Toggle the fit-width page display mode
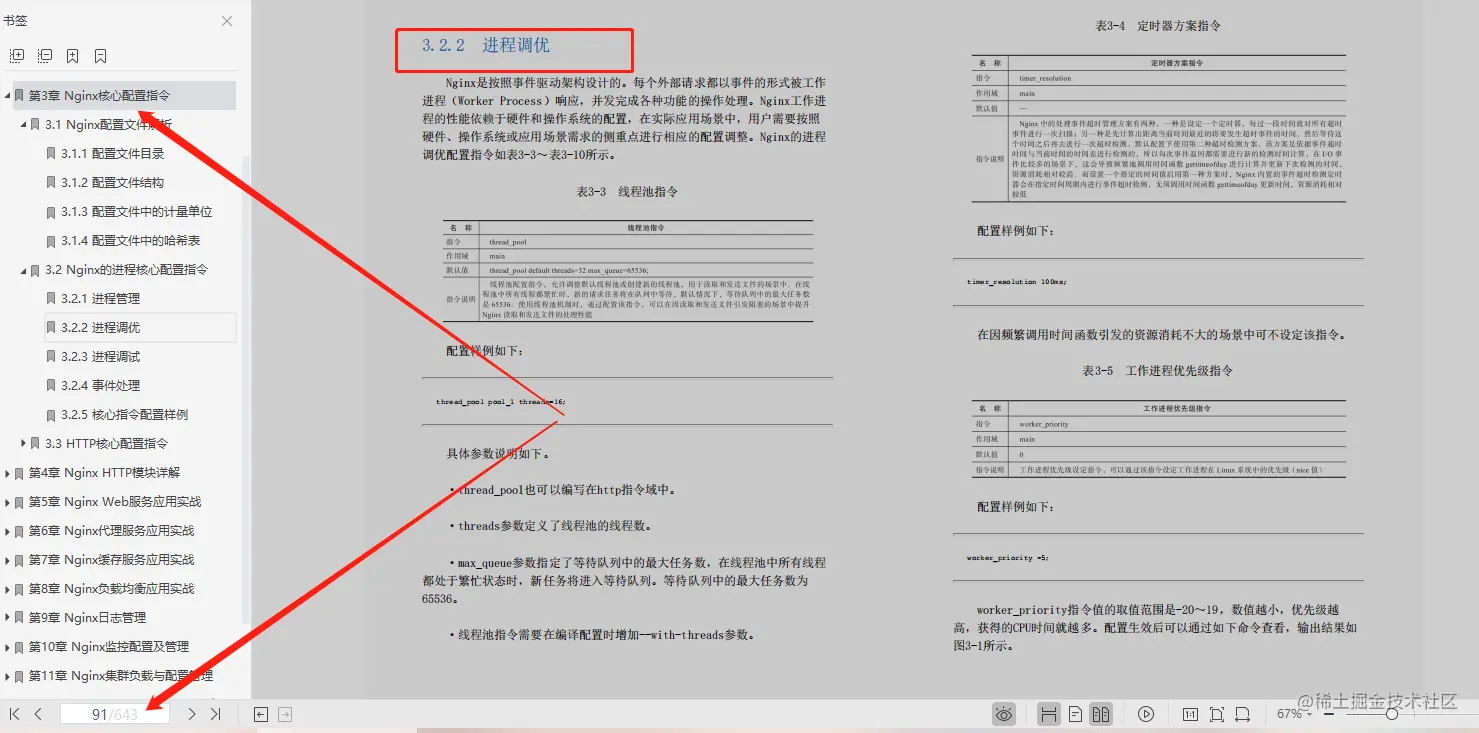Image resolution: width=1479 pixels, height=733 pixels. point(1049,713)
